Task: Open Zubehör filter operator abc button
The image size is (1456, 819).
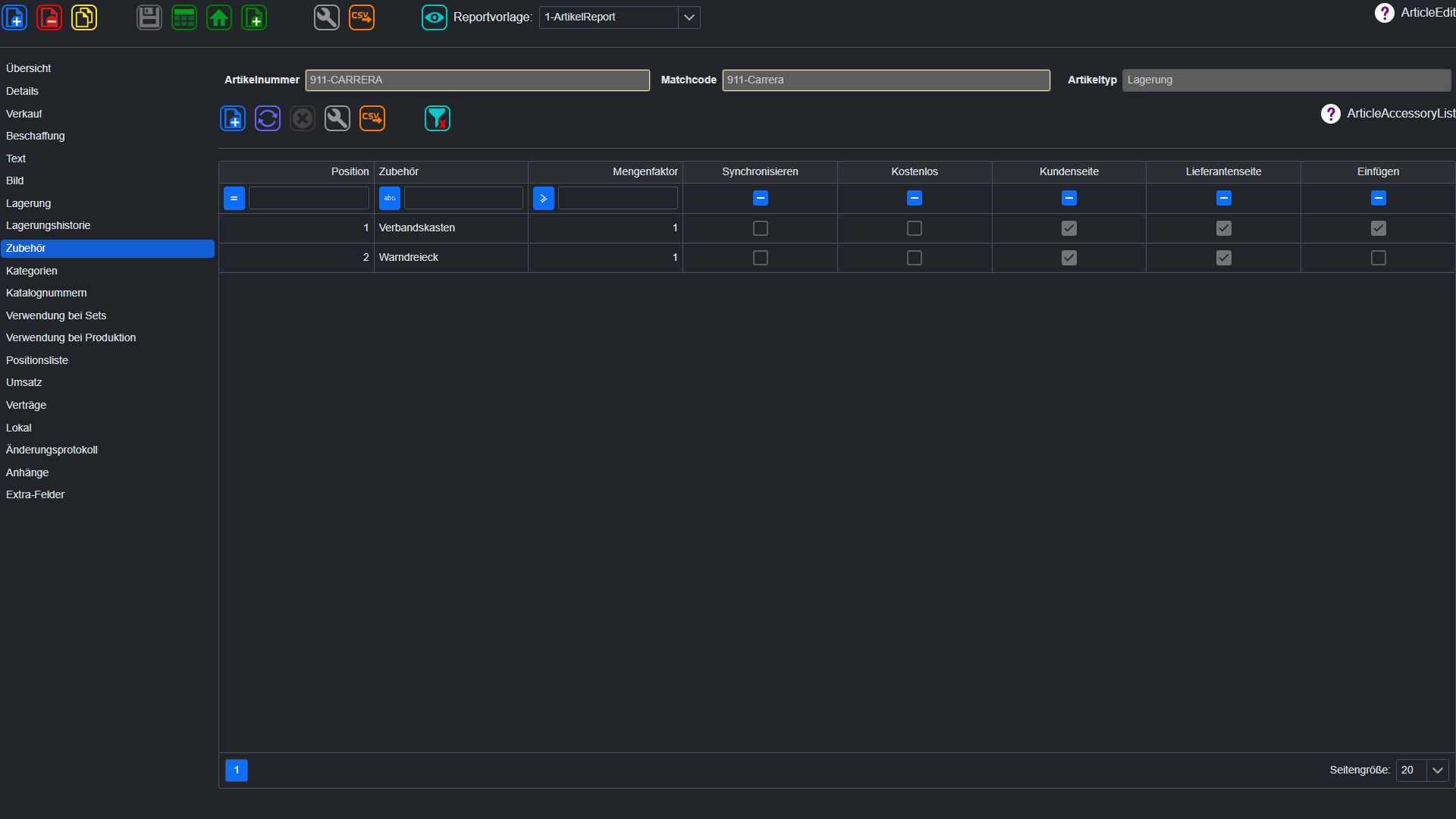Action: pyautogui.click(x=390, y=199)
